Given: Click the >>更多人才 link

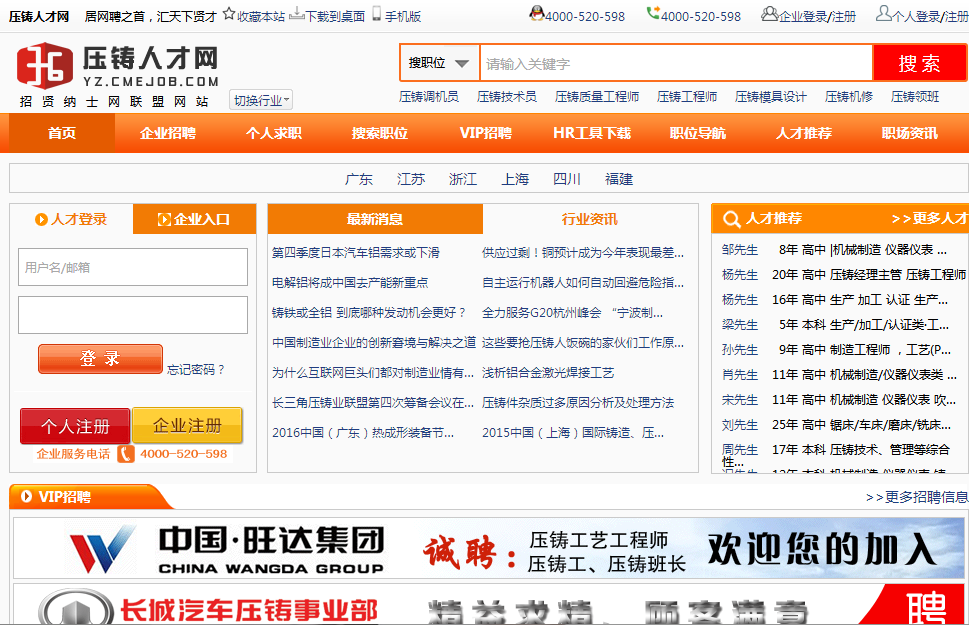Looking at the screenshot, I should [930, 218].
